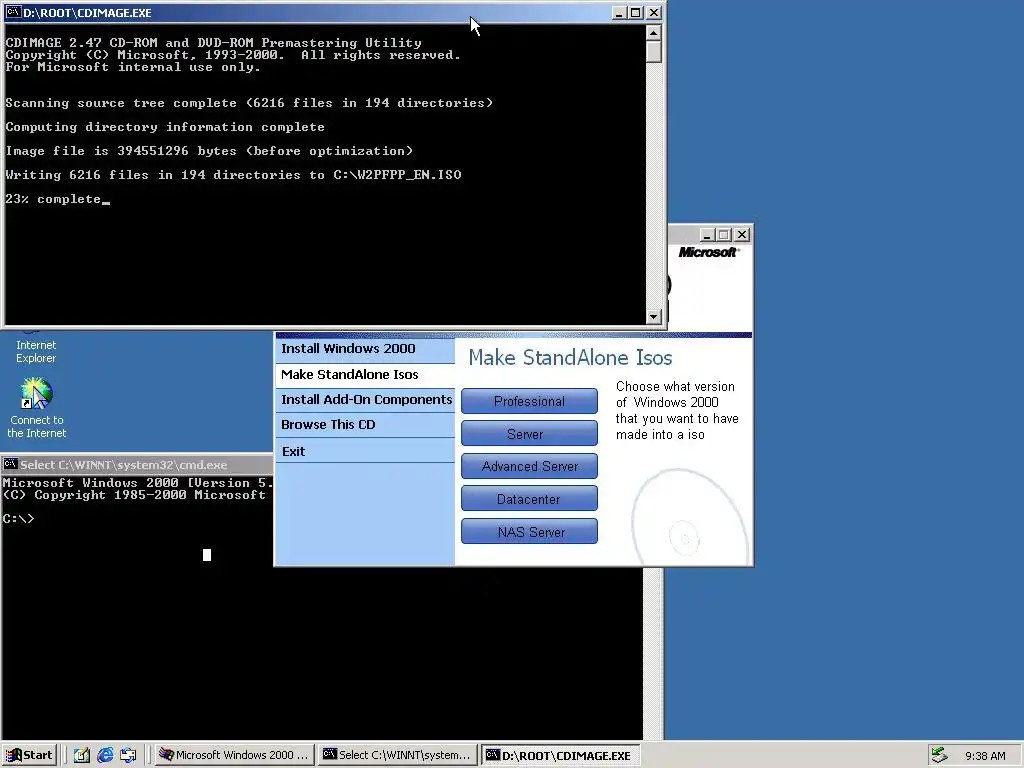Click CDIMAGE scrollbar up arrow
Image resolution: width=1024 pixels, height=768 pixels.
point(654,32)
